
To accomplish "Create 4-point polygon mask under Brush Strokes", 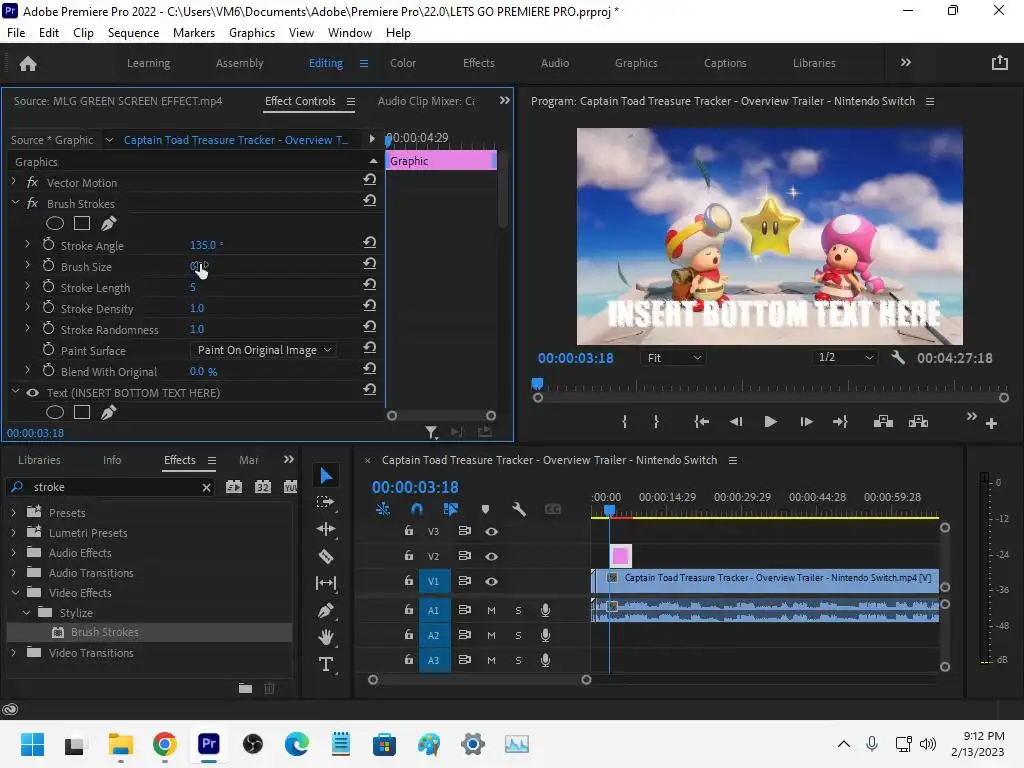I will [82, 223].
